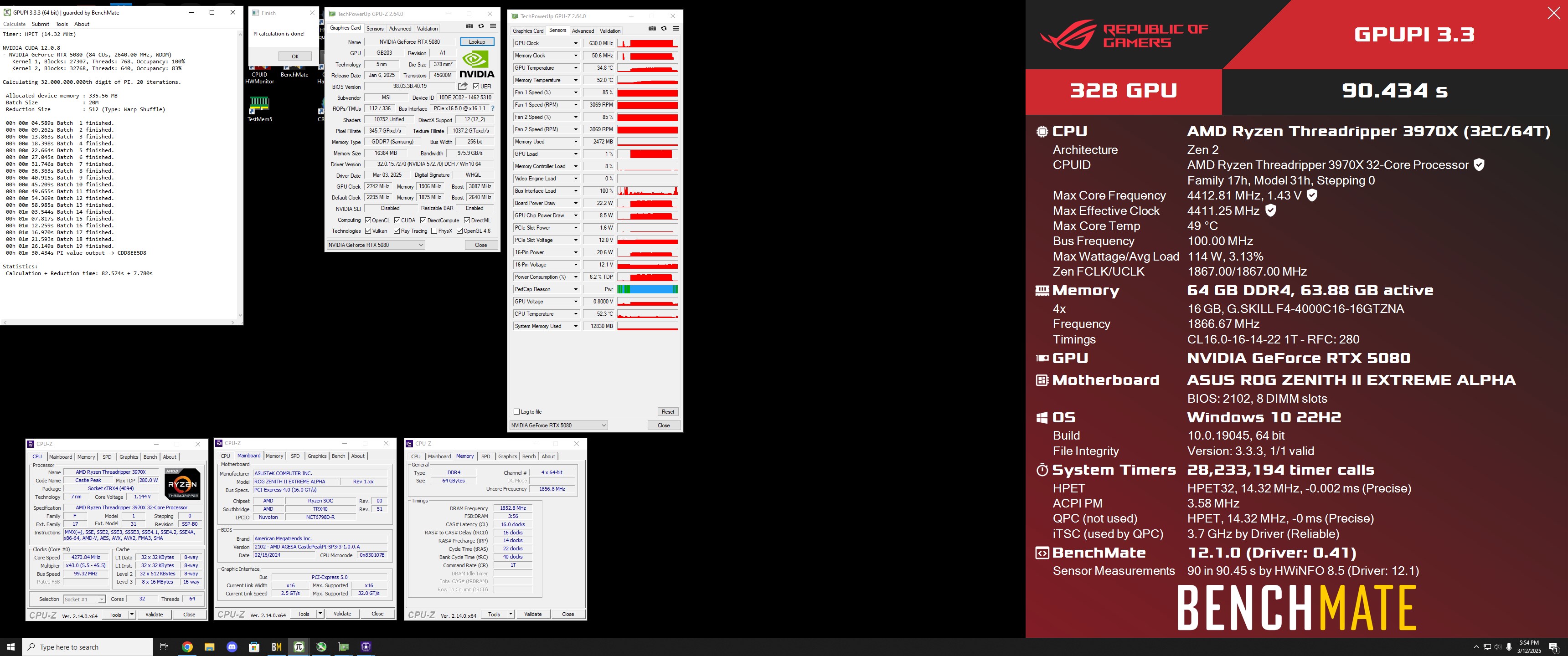Toggle Vulkan checkbox in GPU-Z
1568x656 pixels.
point(368,231)
